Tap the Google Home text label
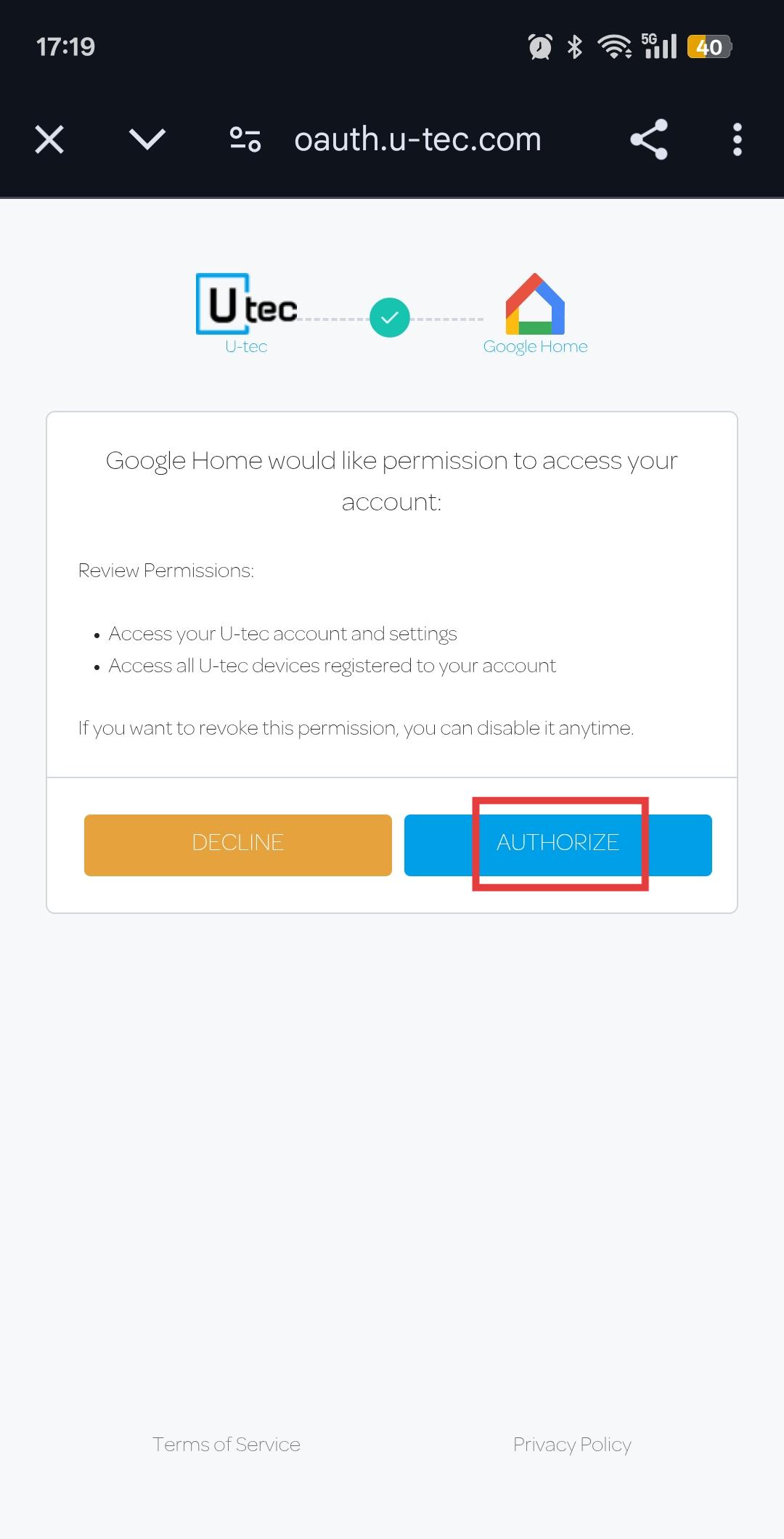 point(536,347)
